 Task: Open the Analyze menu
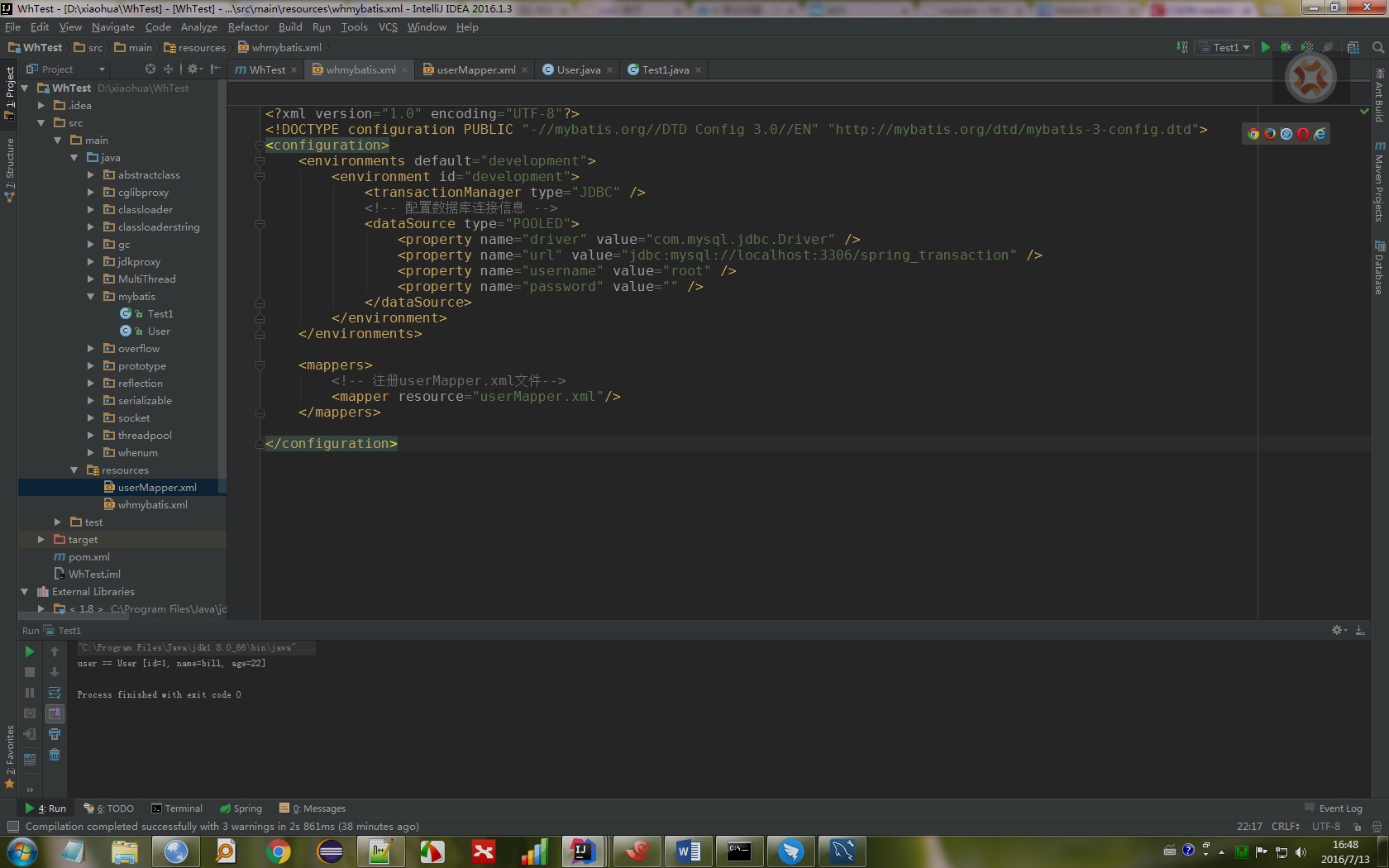click(198, 27)
